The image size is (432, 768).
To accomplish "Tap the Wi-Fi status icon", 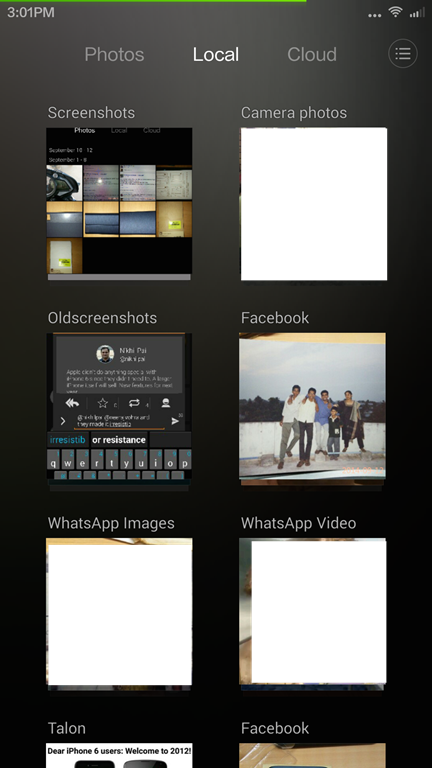I will pyautogui.click(x=395, y=13).
